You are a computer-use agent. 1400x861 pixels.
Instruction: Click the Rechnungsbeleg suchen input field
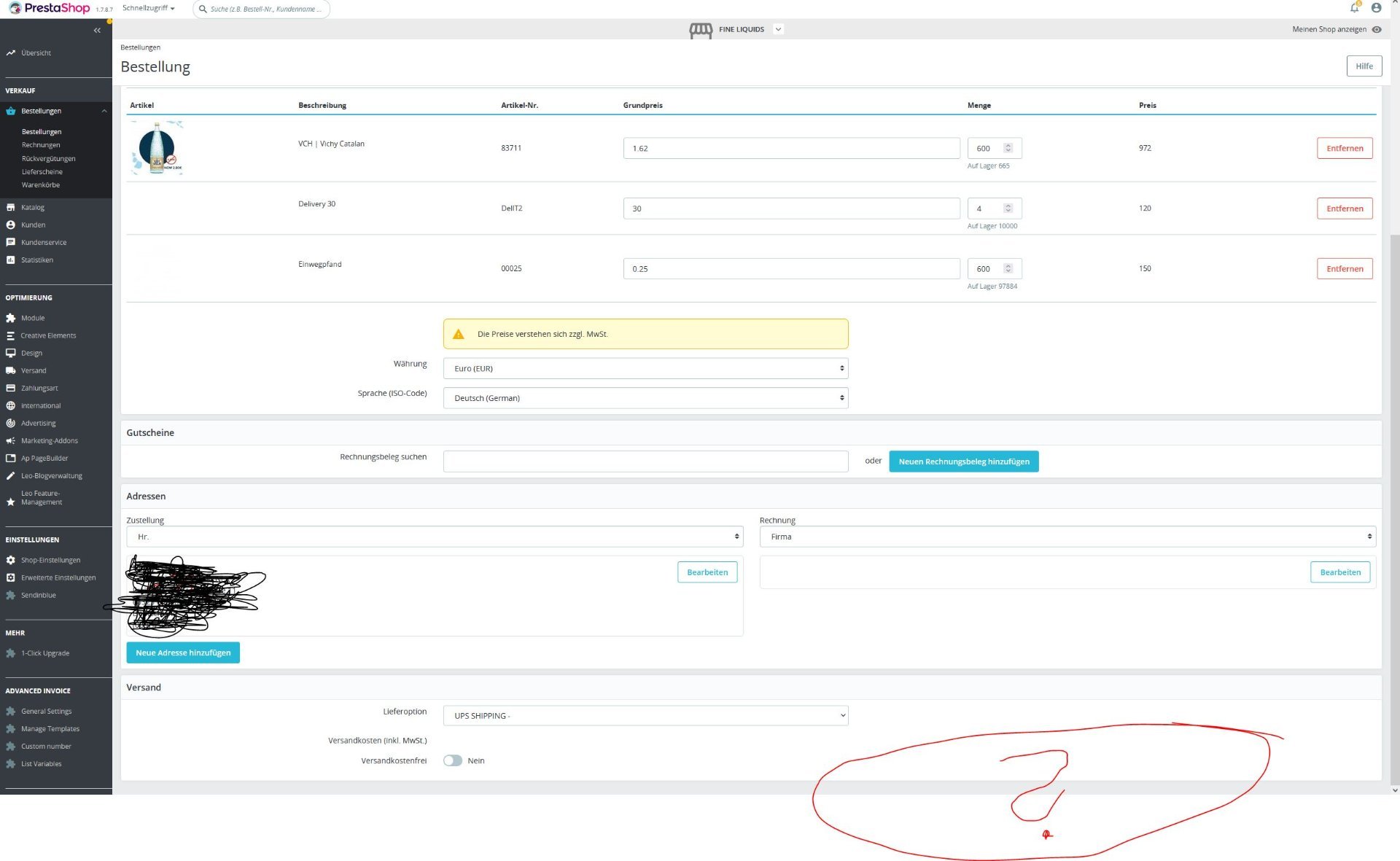pos(645,461)
